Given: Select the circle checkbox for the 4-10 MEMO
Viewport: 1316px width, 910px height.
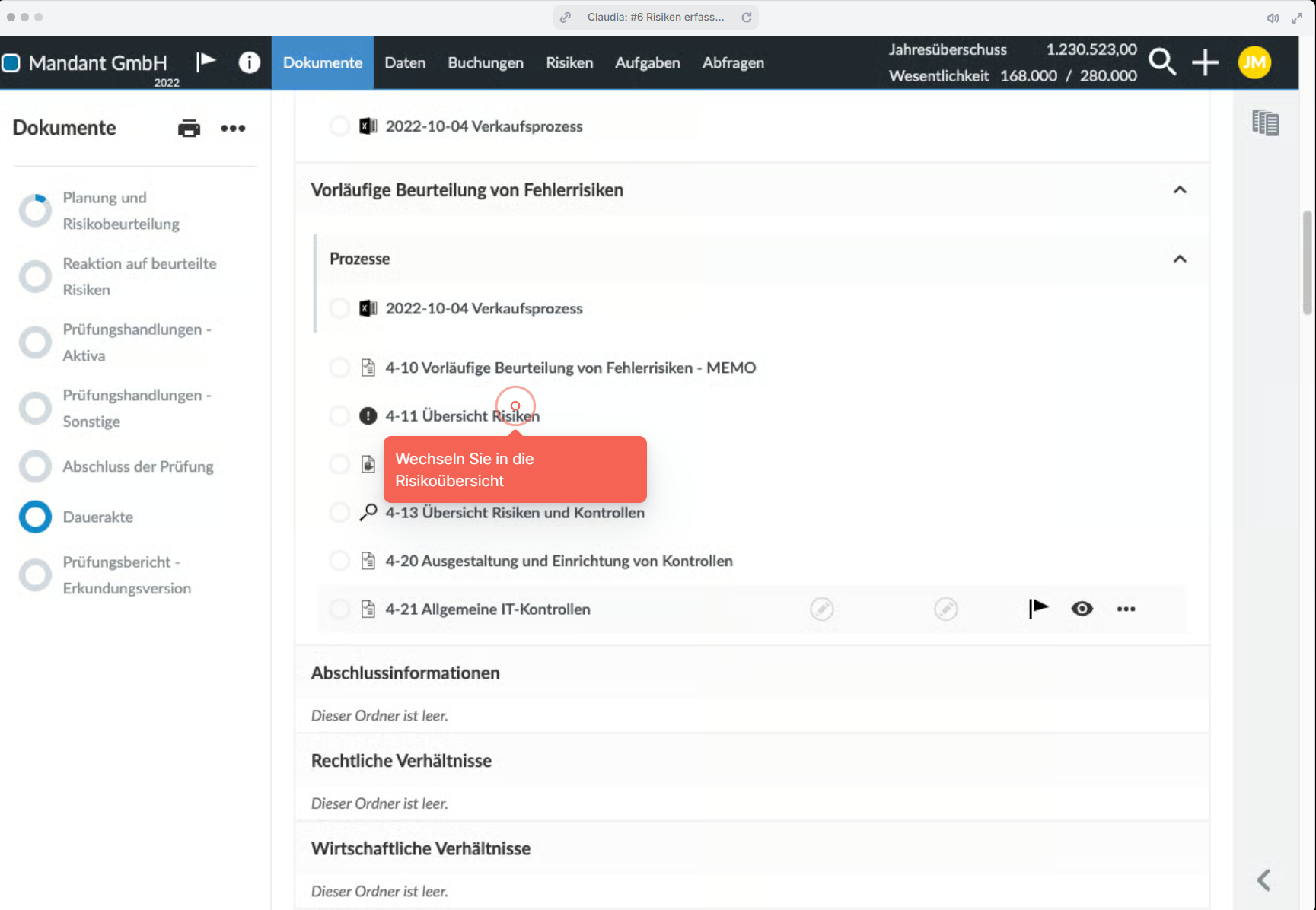Looking at the screenshot, I should point(339,367).
